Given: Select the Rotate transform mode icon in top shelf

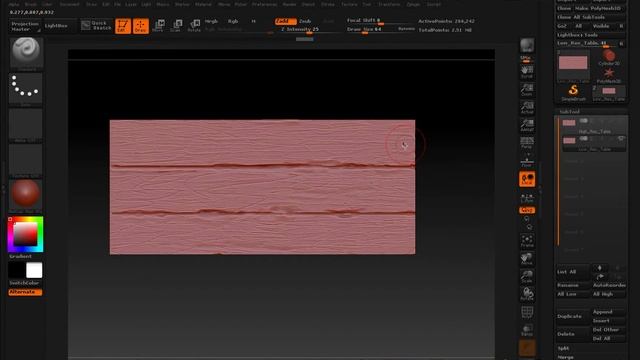Looking at the screenshot, I should (x=194, y=26).
